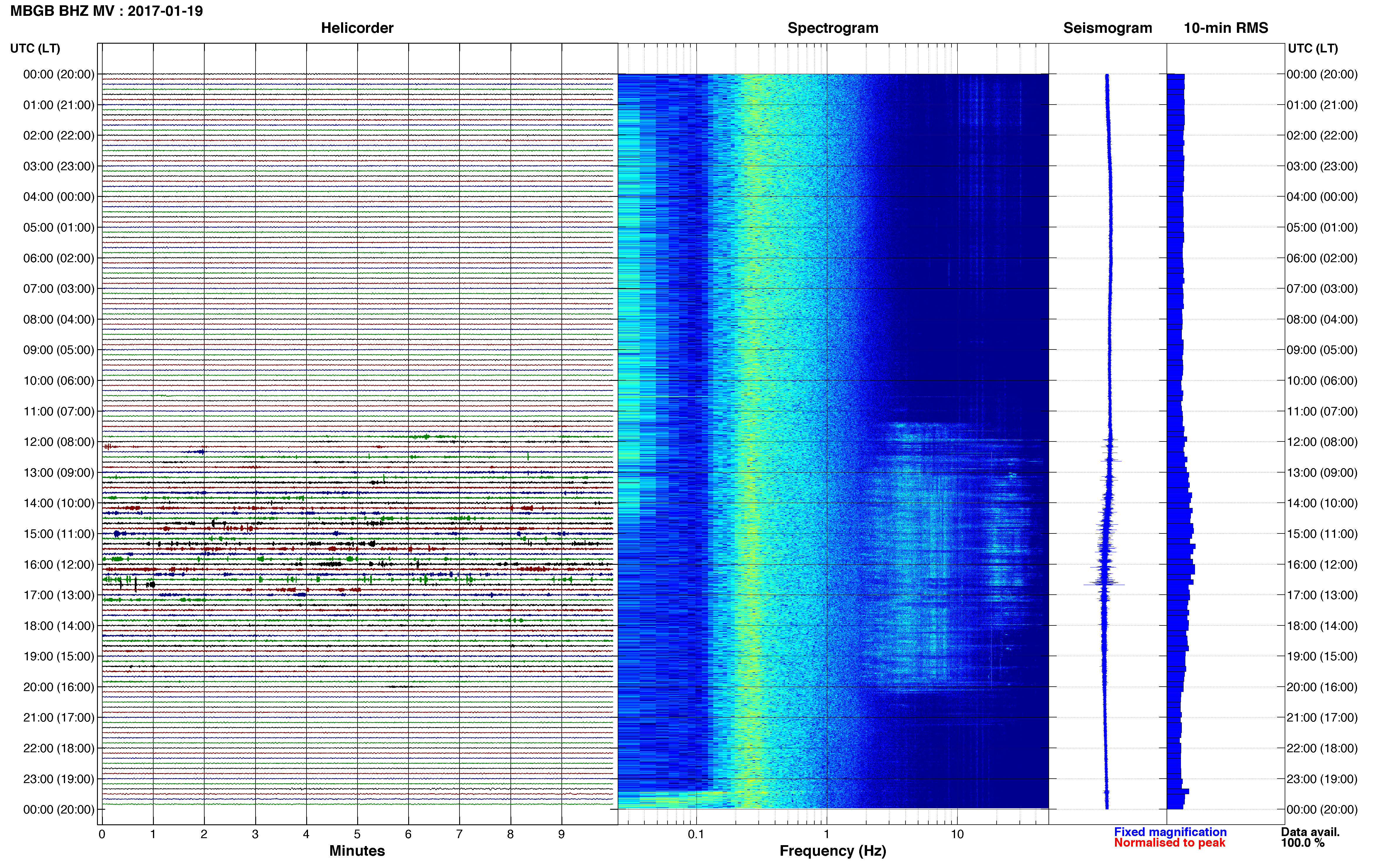Select the Seismogram panel heading
The height and width of the screenshot is (868, 1389).
(x=1108, y=28)
